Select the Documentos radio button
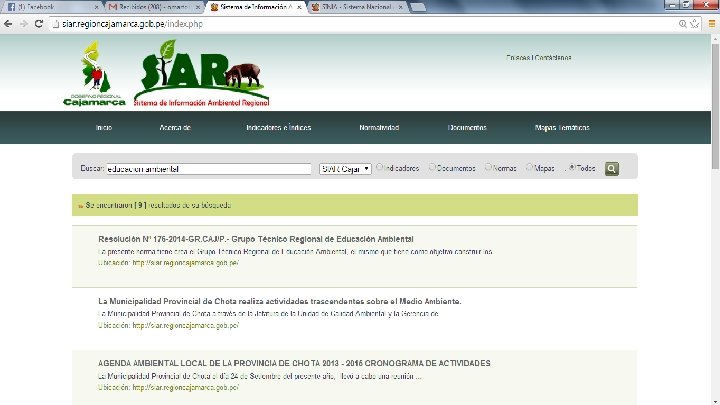Screen dimensions: 720x405 point(432,168)
